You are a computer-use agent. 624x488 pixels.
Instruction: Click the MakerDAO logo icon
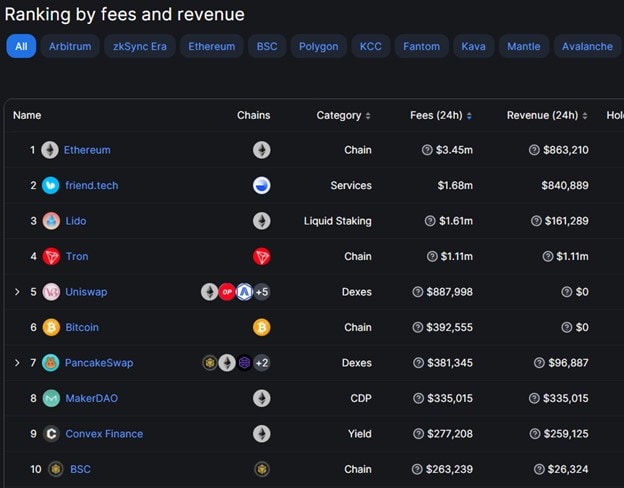coord(51,398)
